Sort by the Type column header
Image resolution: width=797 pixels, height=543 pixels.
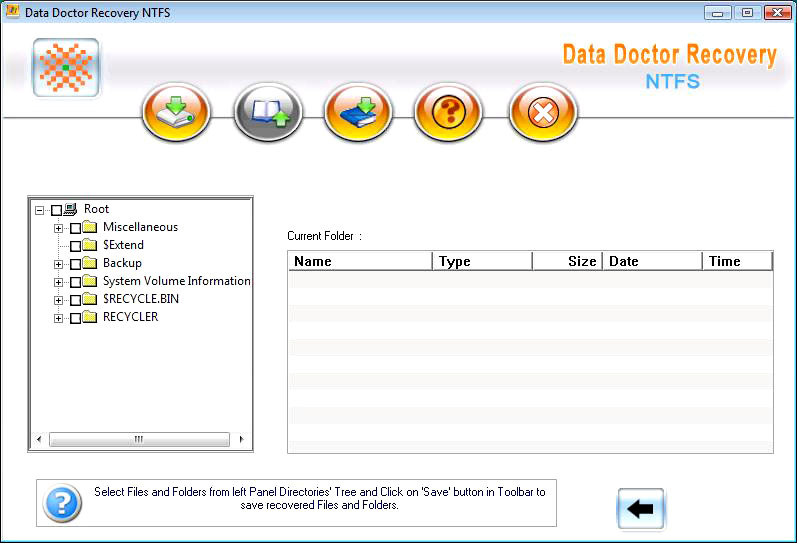pos(482,261)
